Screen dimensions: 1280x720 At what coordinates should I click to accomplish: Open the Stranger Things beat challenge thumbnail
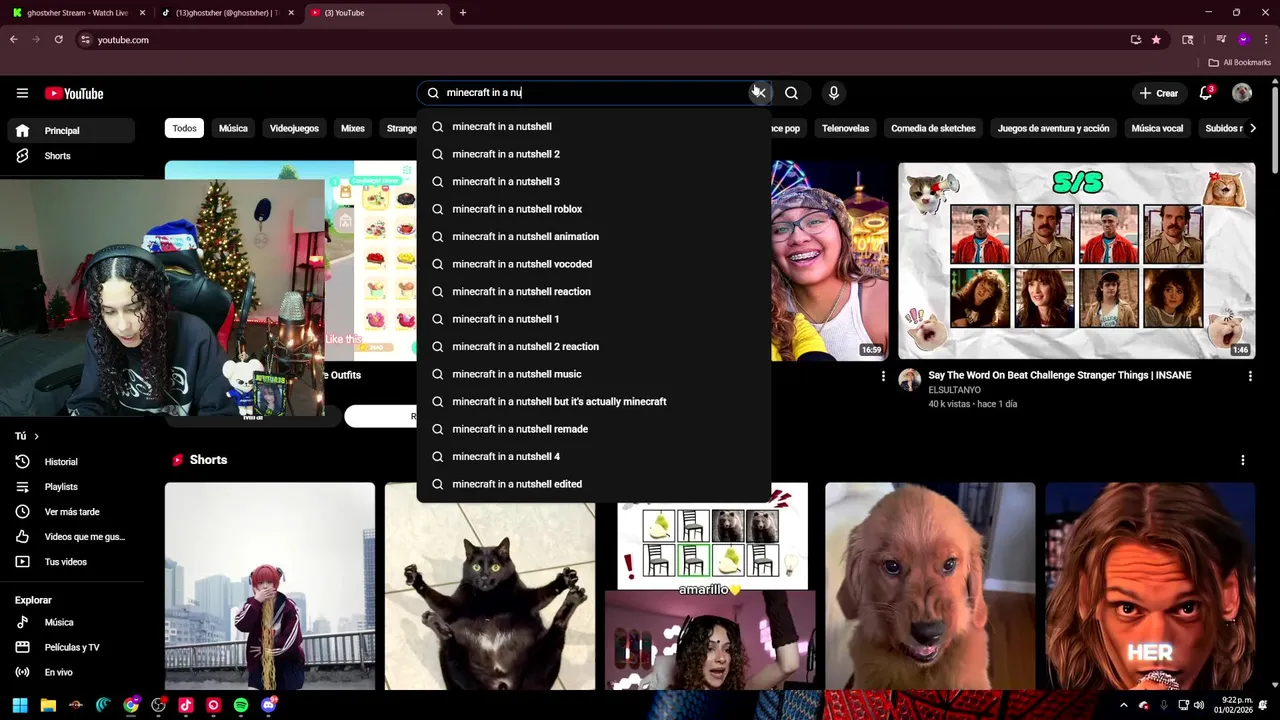coord(1076,260)
